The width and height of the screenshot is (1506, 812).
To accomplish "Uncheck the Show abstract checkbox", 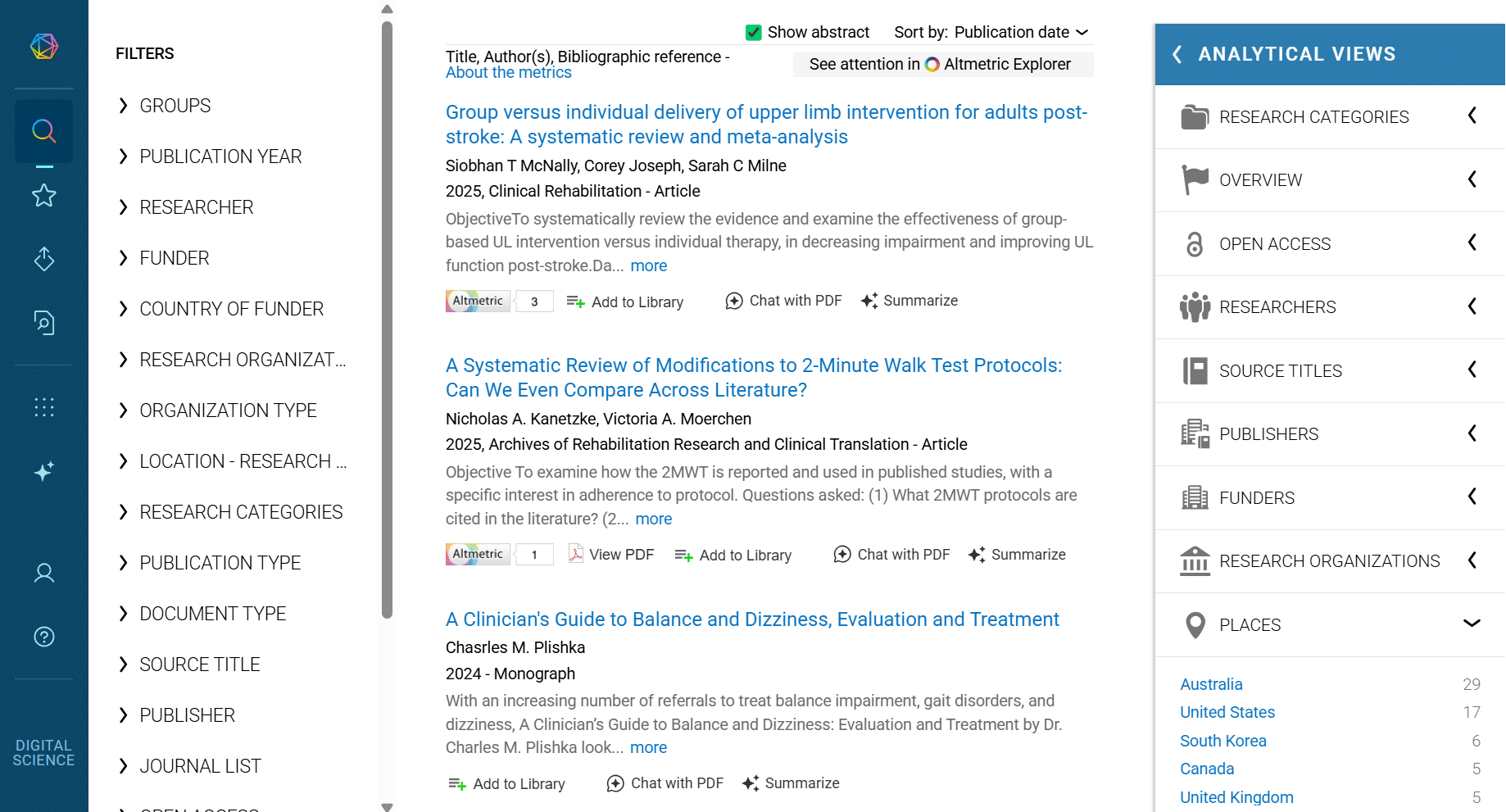I will 754,33.
